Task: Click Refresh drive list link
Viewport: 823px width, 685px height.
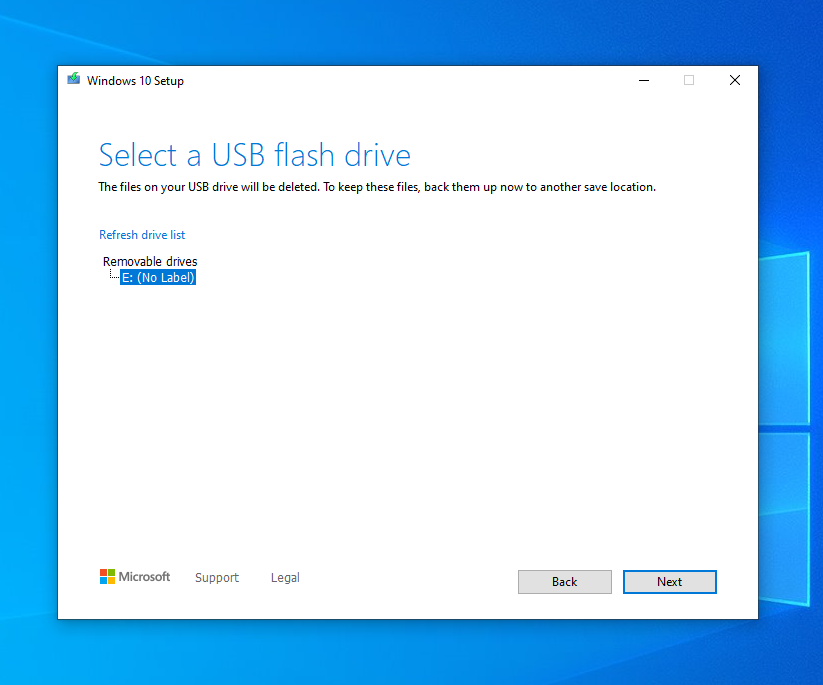Action: (142, 235)
